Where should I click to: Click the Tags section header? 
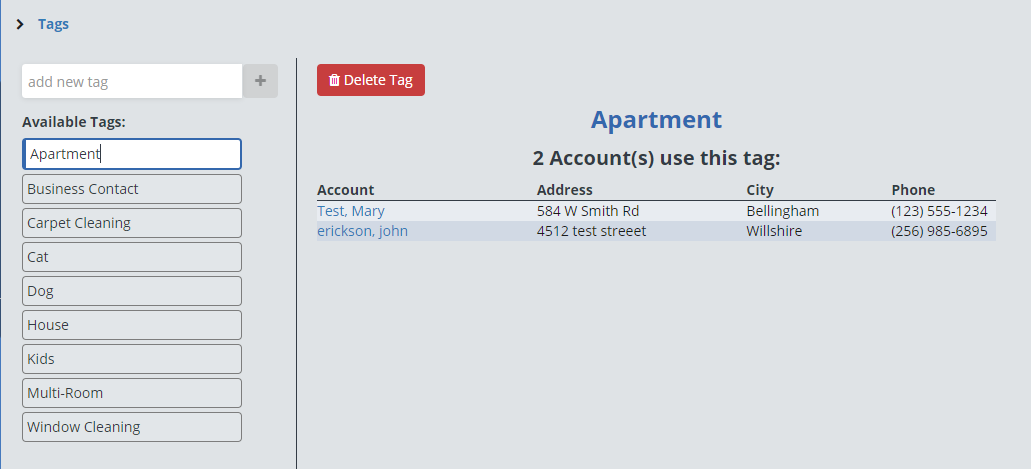click(x=53, y=24)
